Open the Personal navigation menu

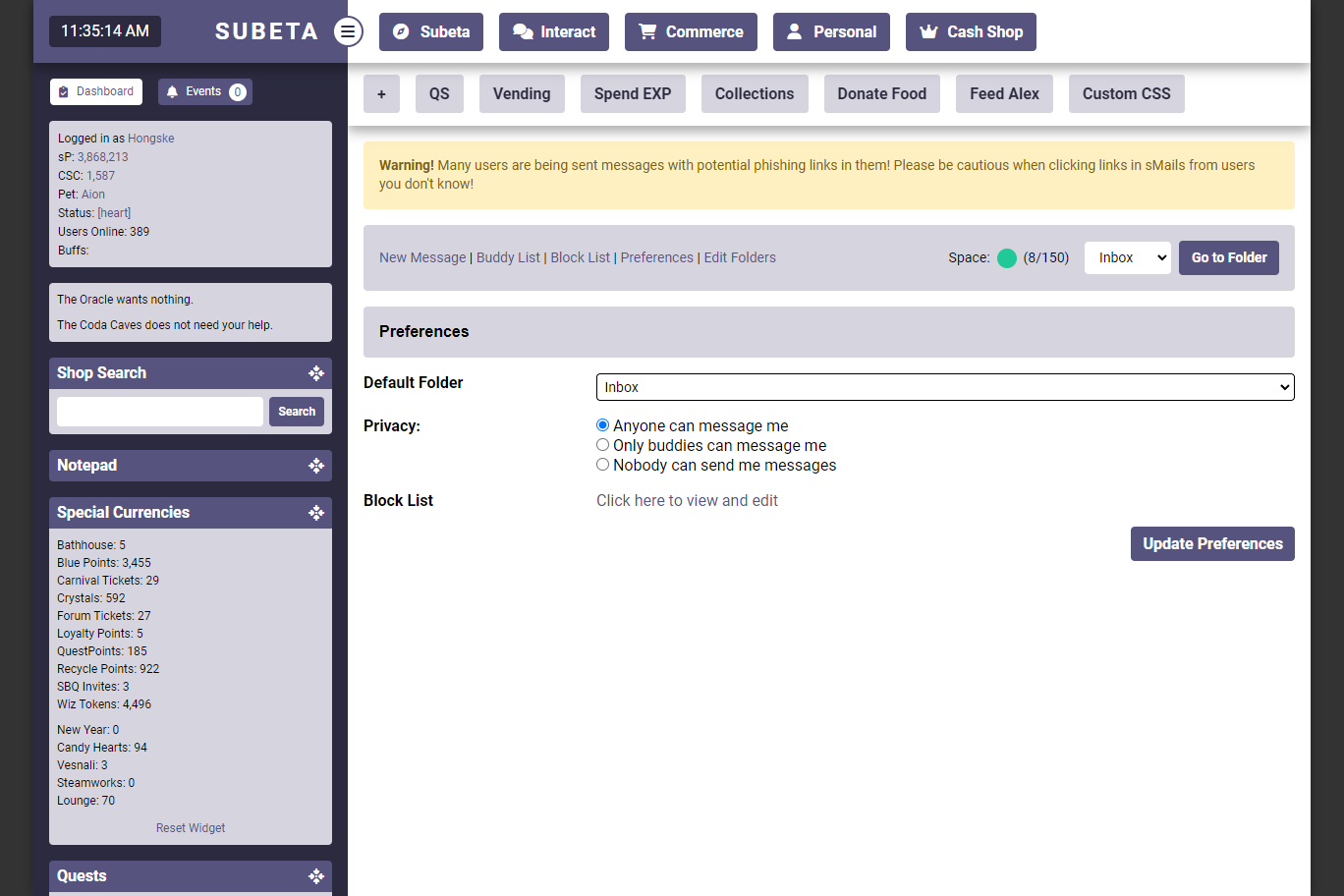pos(831,31)
